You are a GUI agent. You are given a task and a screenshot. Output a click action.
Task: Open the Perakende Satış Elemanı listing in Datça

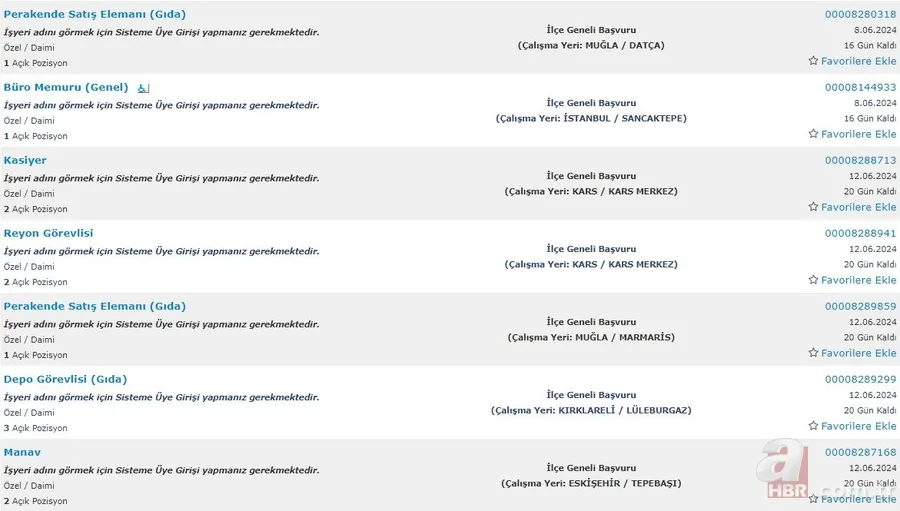tap(95, 14)
